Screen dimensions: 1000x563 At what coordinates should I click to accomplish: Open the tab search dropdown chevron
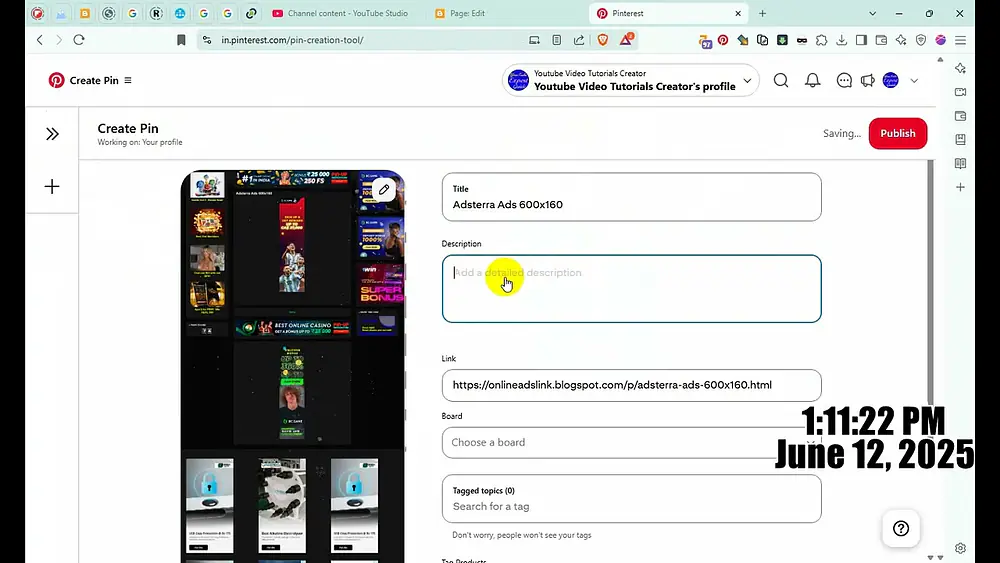(x=872, y=13)
